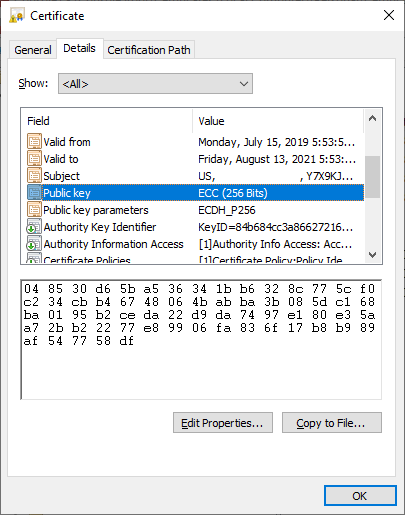Screen dimensions: 405x515
Task: Click the field list scroll down arrow
Action: (373, 255)
